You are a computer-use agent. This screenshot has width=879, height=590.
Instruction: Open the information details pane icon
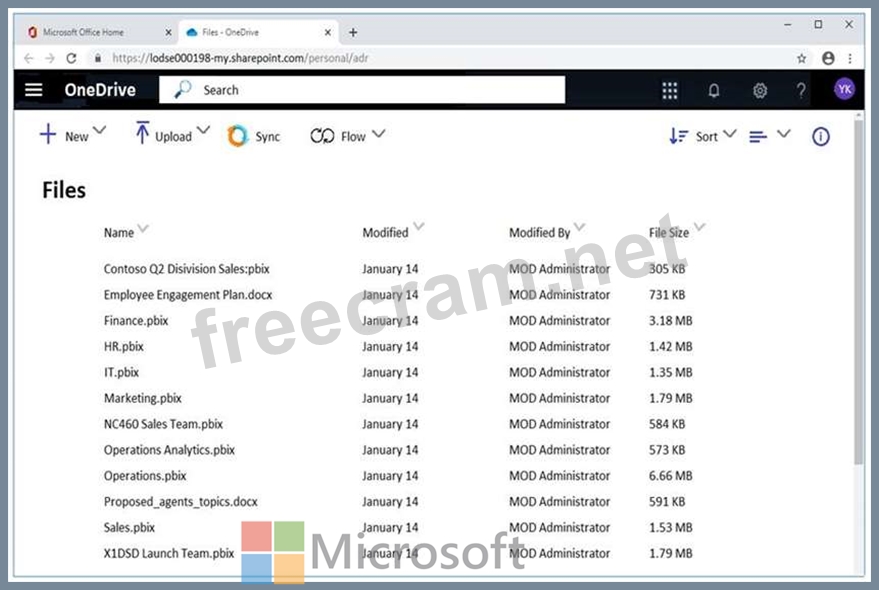pyautogui.click(x=821, y=136)
